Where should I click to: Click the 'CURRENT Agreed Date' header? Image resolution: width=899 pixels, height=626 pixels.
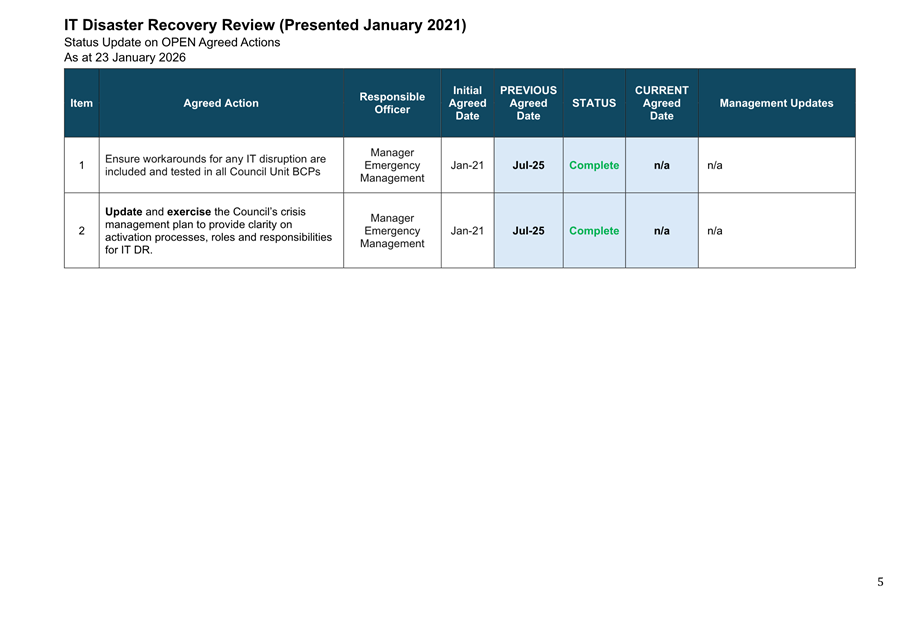click(661, 103)
